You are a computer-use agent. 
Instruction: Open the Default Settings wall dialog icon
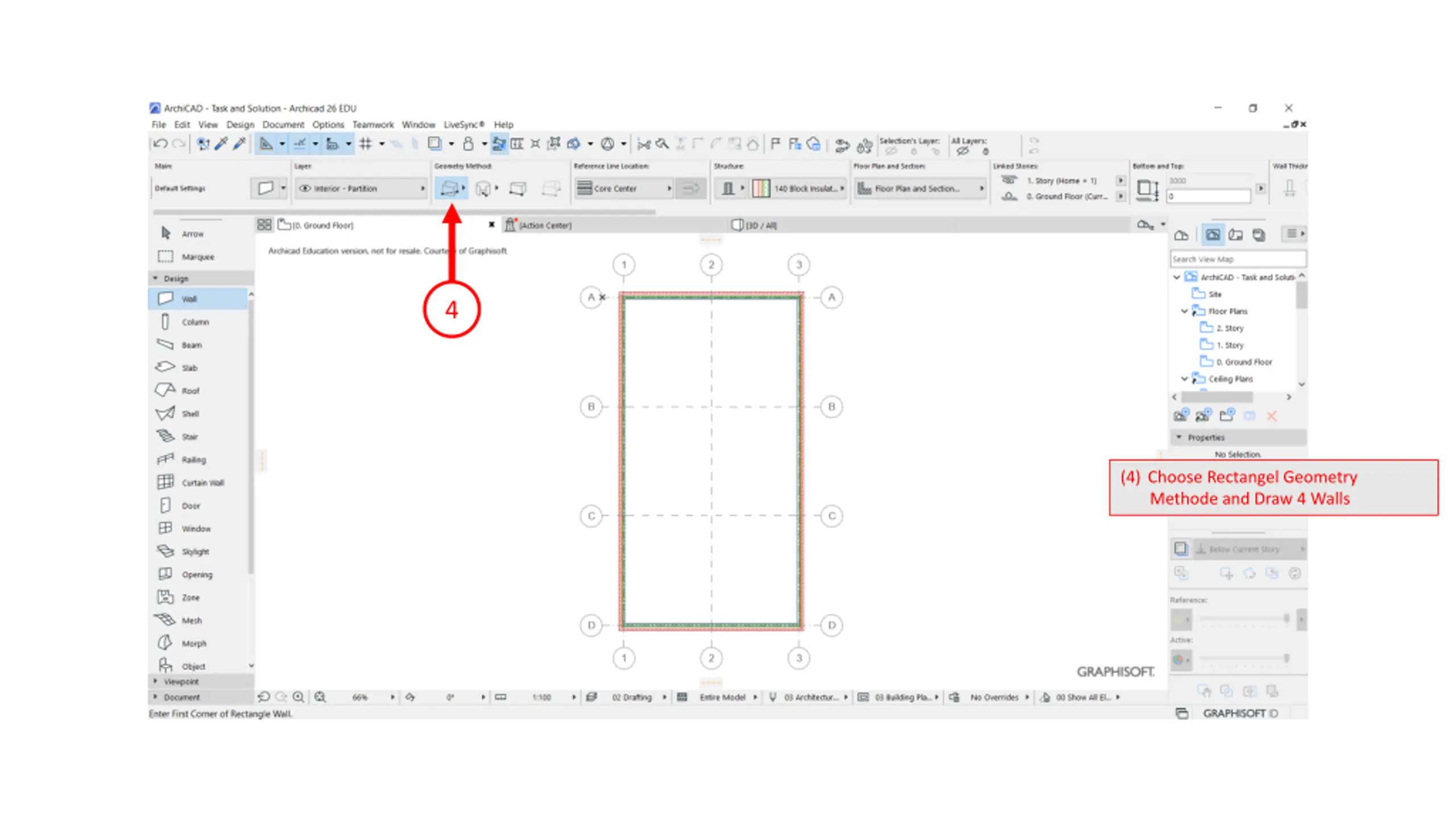click(266, 188)
